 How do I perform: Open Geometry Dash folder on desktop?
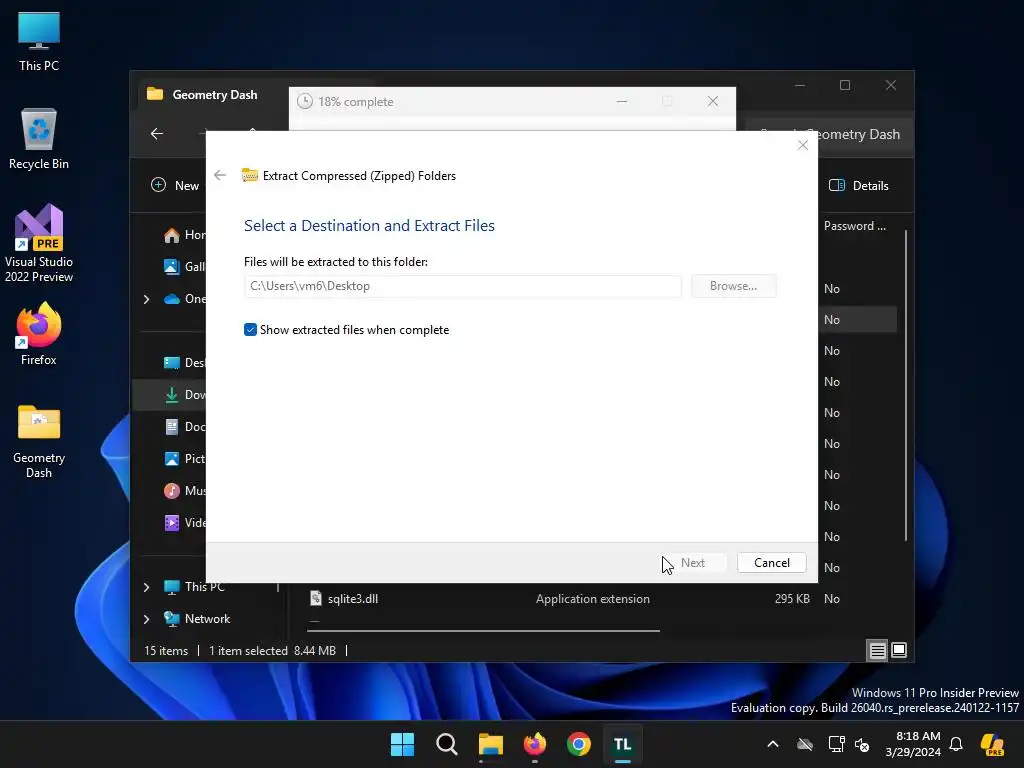pyautogui.click(x=39, y=441)
